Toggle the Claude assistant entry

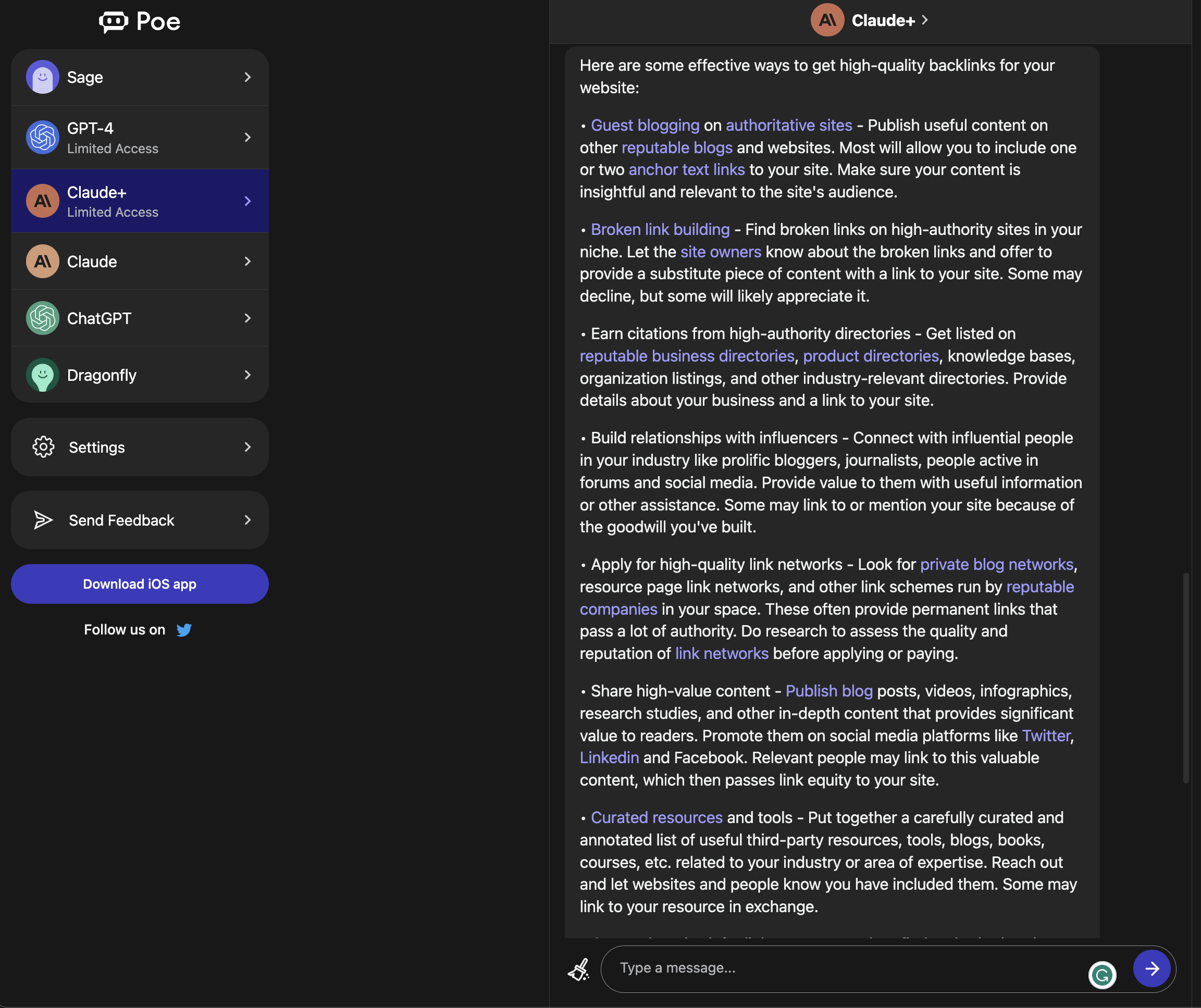[140, 261]
